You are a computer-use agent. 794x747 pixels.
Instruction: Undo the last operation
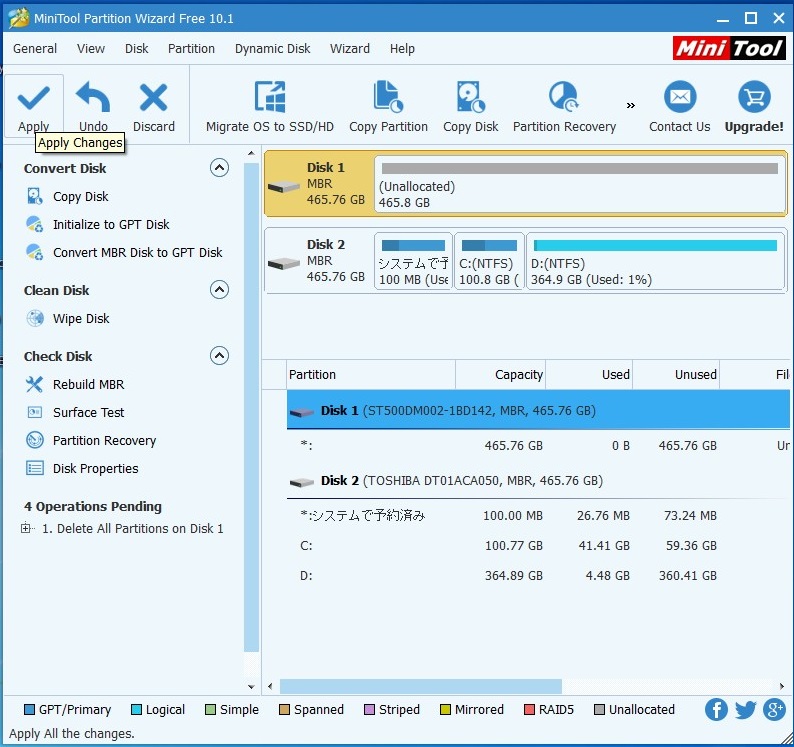[x=93, y=106]
